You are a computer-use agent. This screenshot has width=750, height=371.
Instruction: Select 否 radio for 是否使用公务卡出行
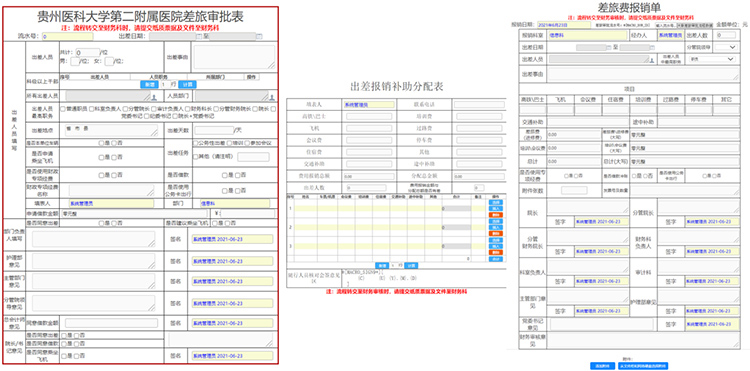tap(714, 176)
